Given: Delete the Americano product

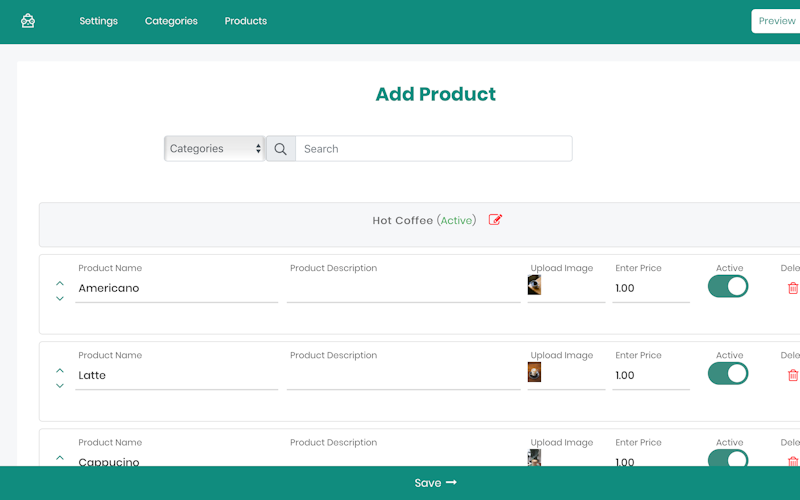Looking at the screenshot, I should tap(793, 288).
